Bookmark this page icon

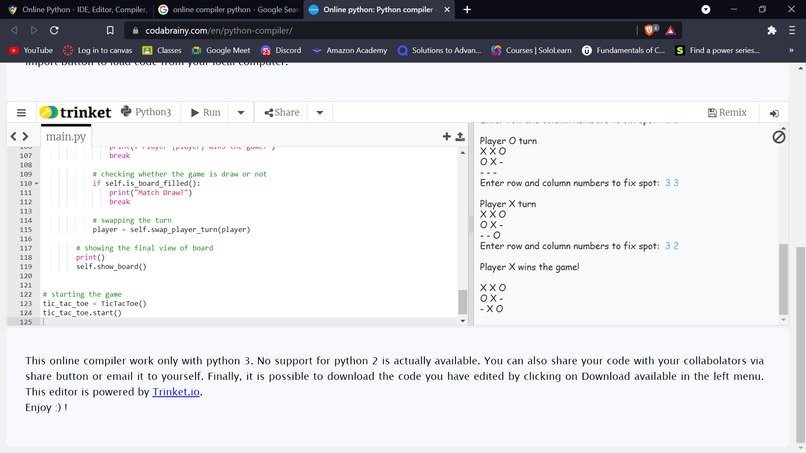coord(110,30)
